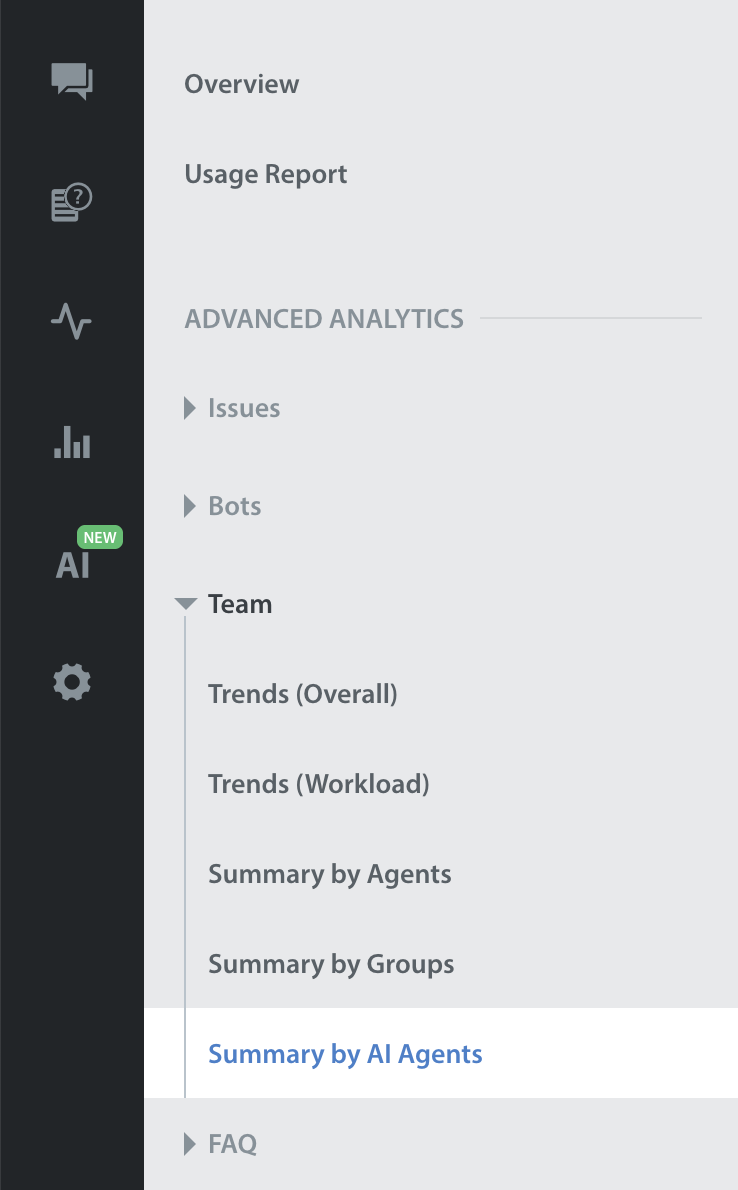Open the AI section in sidebar
738x1190 pixels.
pyautogui.click(x=72, y=565)
